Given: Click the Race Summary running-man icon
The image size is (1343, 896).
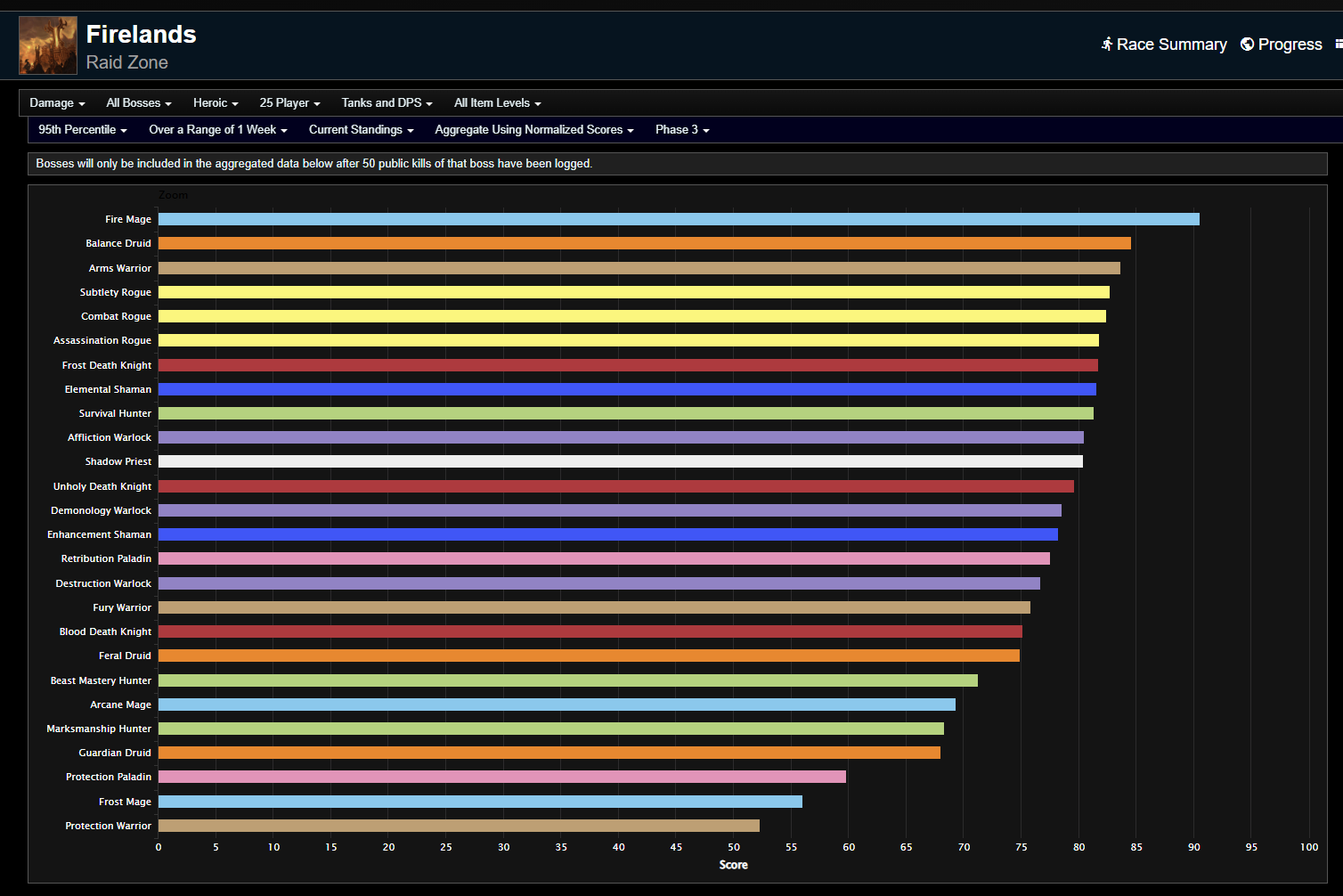Looking at the screenshot, I should [x=1107, y=44].
